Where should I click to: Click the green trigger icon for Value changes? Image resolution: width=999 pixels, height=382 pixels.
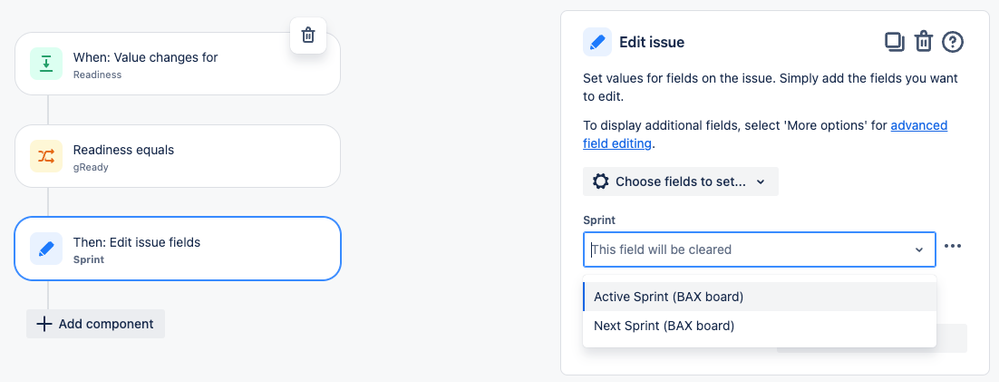click(x=46, y=64)
